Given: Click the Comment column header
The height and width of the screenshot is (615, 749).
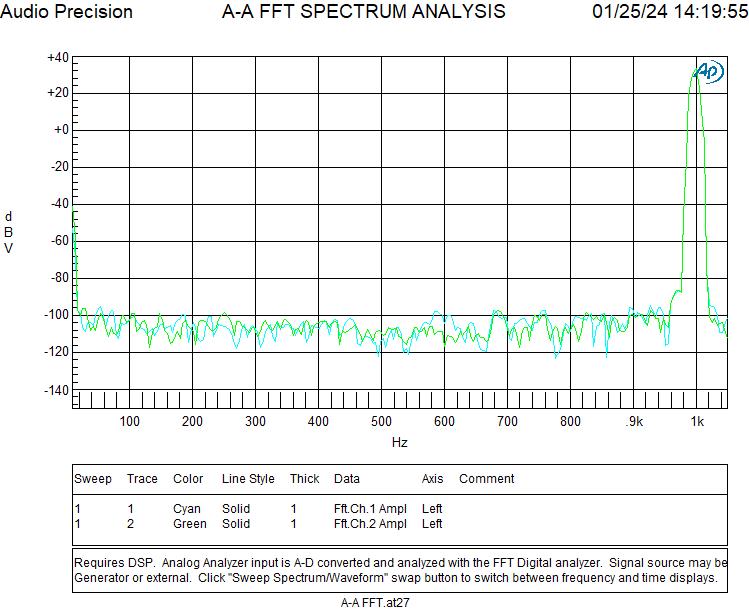Looking at the screenshot, I should (x=487, y=479).
